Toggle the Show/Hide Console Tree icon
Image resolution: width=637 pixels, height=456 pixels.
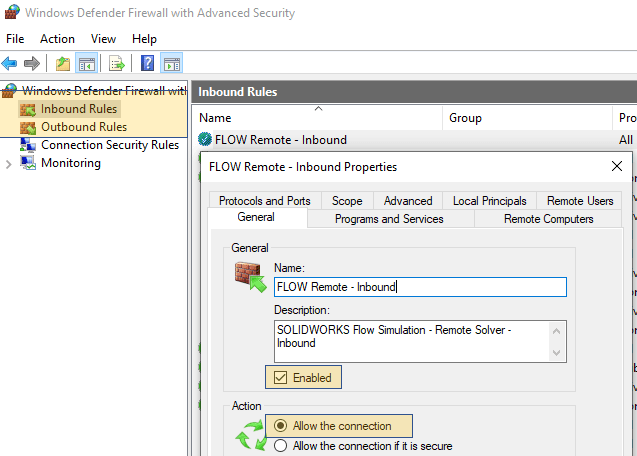pyautogui.click(x=87, y=64)
